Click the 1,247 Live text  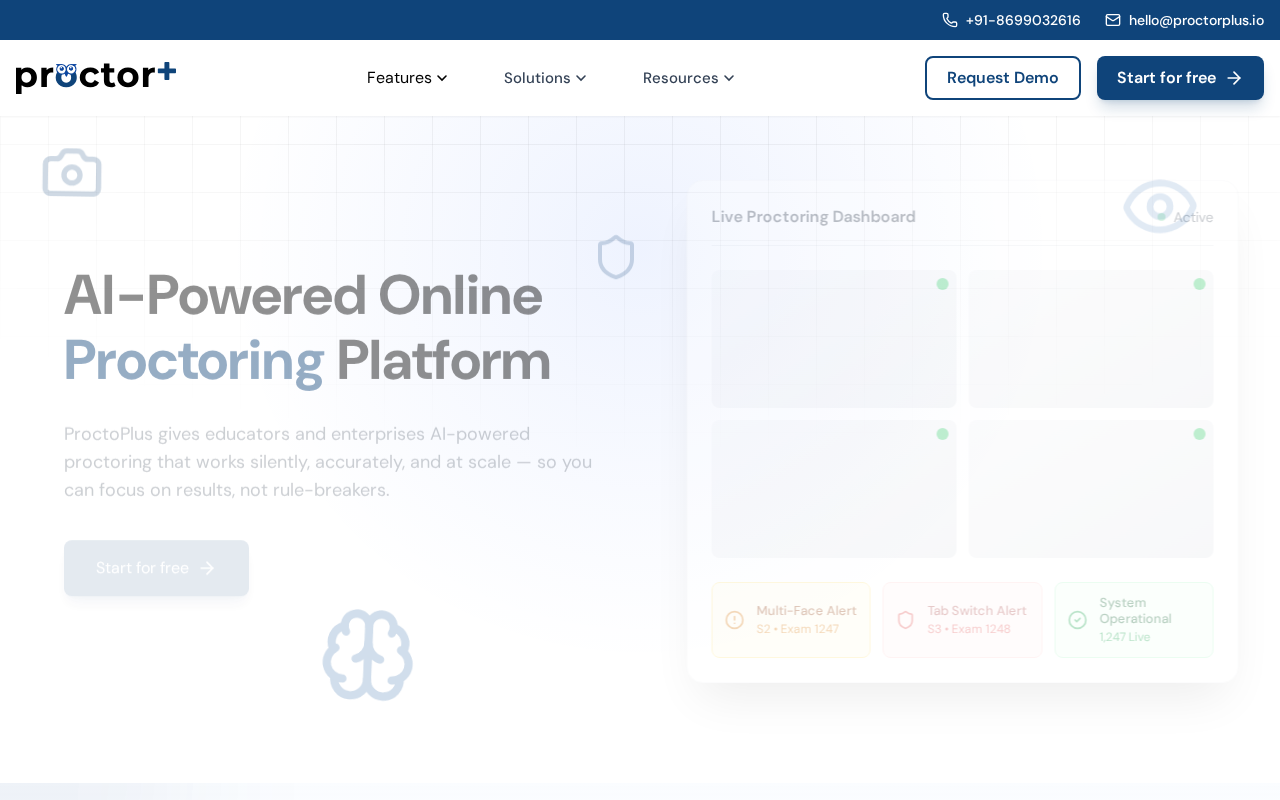[1125, 637]
